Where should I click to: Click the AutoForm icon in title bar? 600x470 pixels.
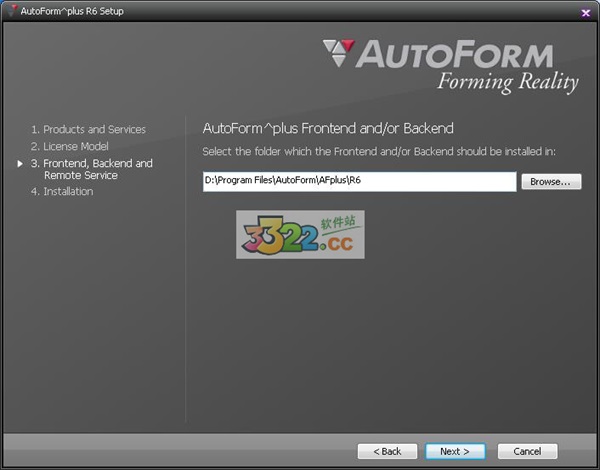click(x=12, y=11)
